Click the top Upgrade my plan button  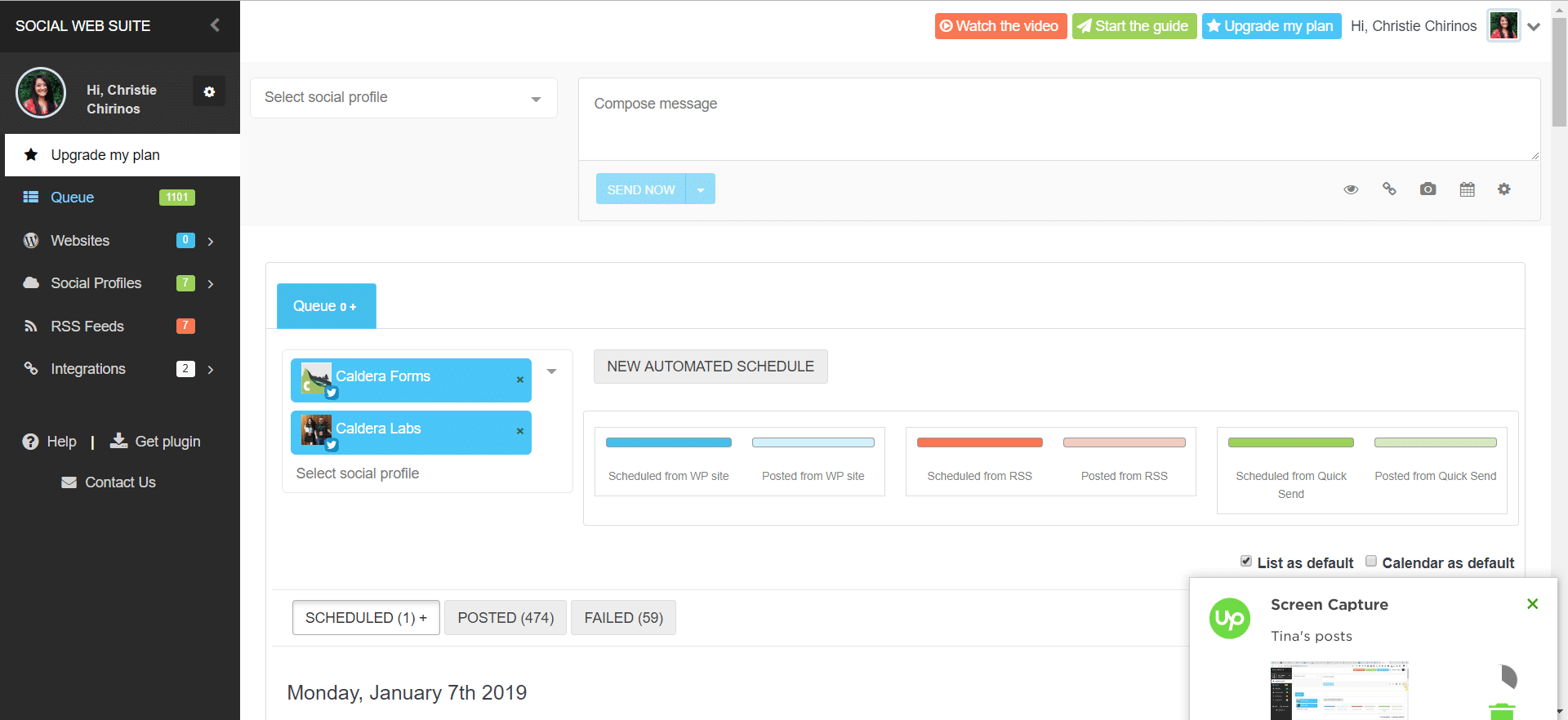coord(1272,26)
